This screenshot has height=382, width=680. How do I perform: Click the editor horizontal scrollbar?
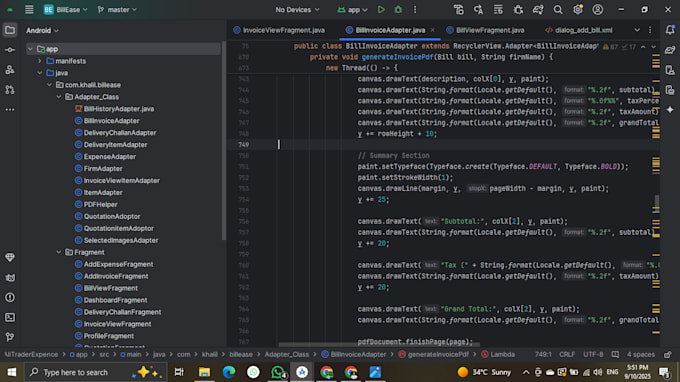click(379, 345)
